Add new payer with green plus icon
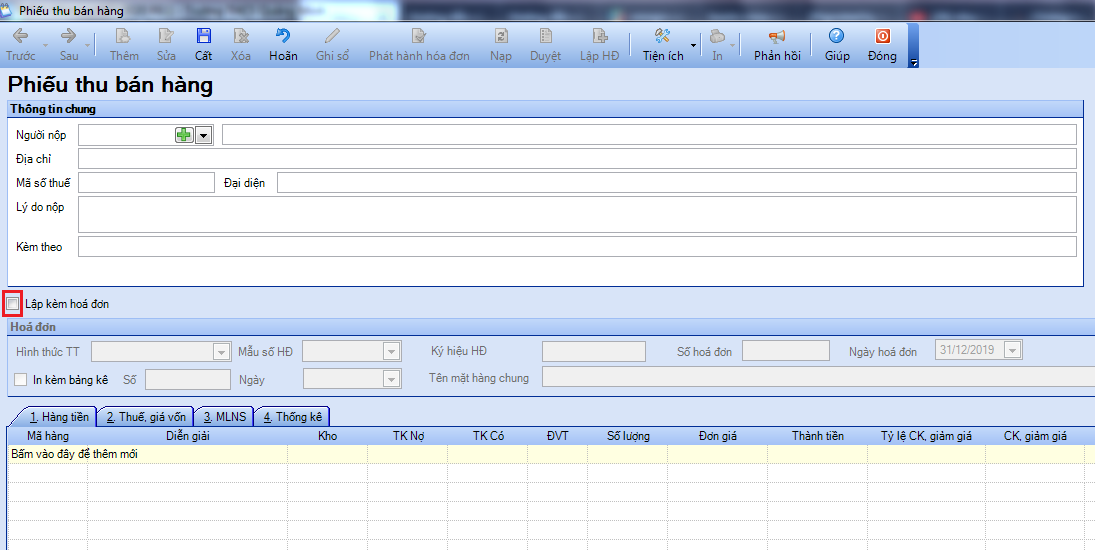 184,135
